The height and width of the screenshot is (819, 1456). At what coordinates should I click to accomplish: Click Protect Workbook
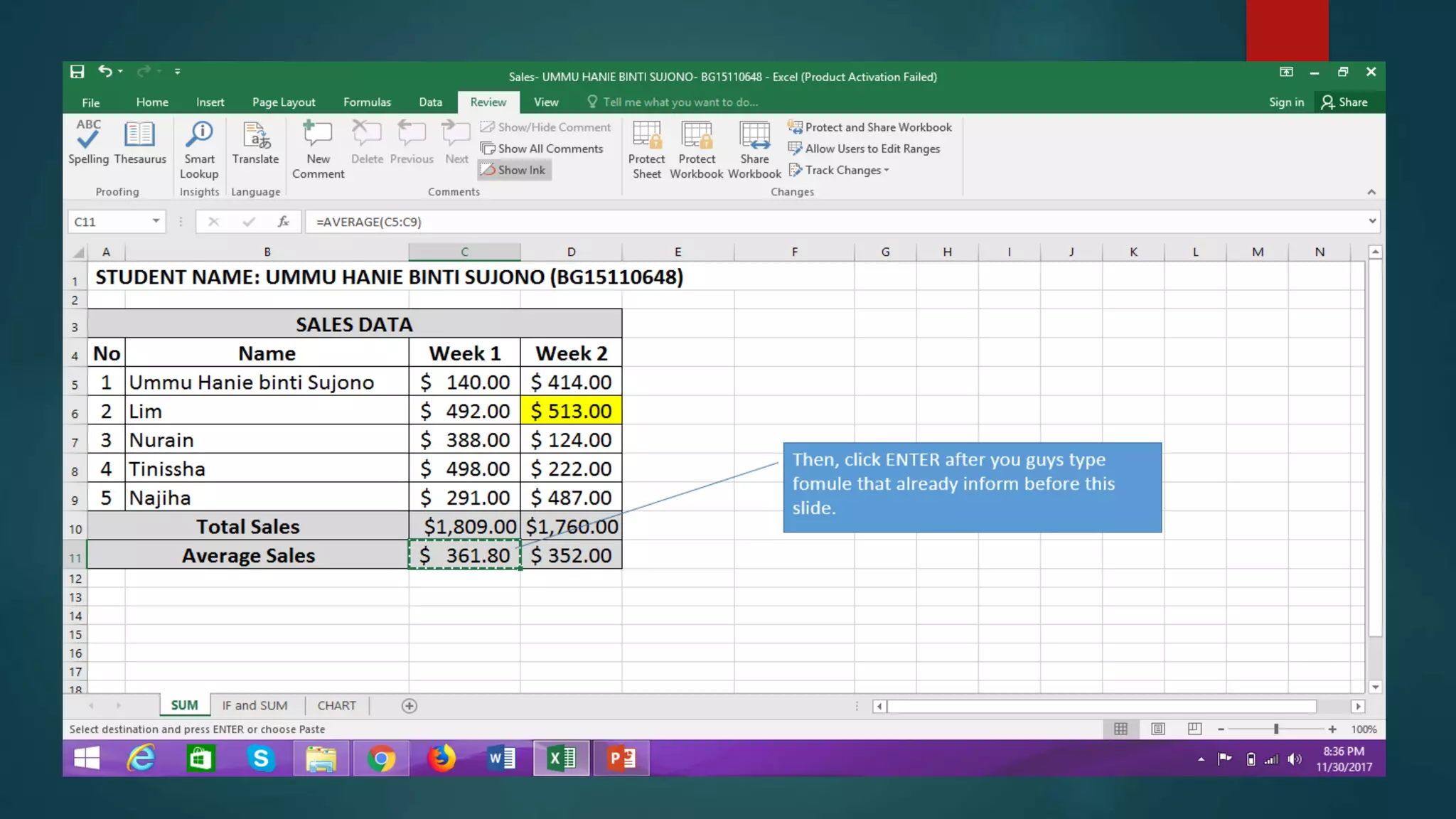tap(697, 149)
